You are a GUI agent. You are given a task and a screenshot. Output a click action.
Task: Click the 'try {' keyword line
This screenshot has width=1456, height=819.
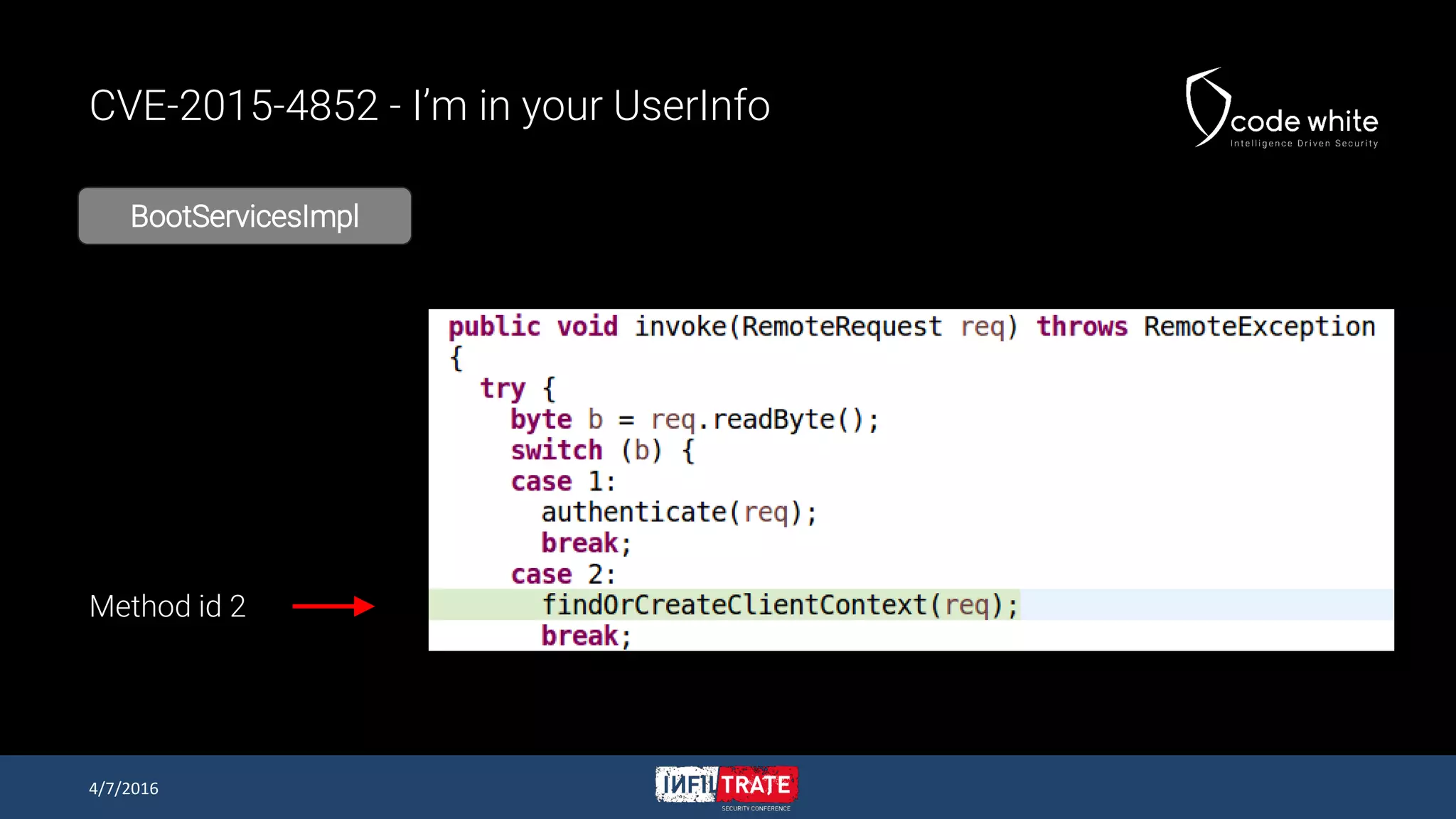517,389
